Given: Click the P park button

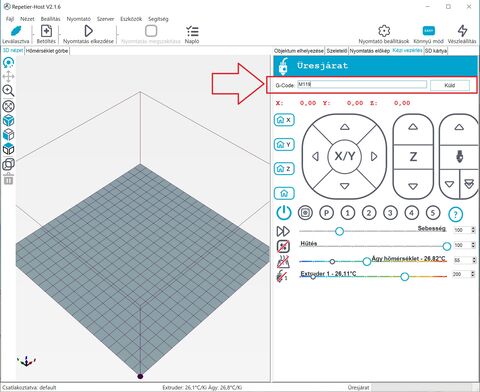Looking at the screenshot, I should pyautogui.click(x=326, y=213).
